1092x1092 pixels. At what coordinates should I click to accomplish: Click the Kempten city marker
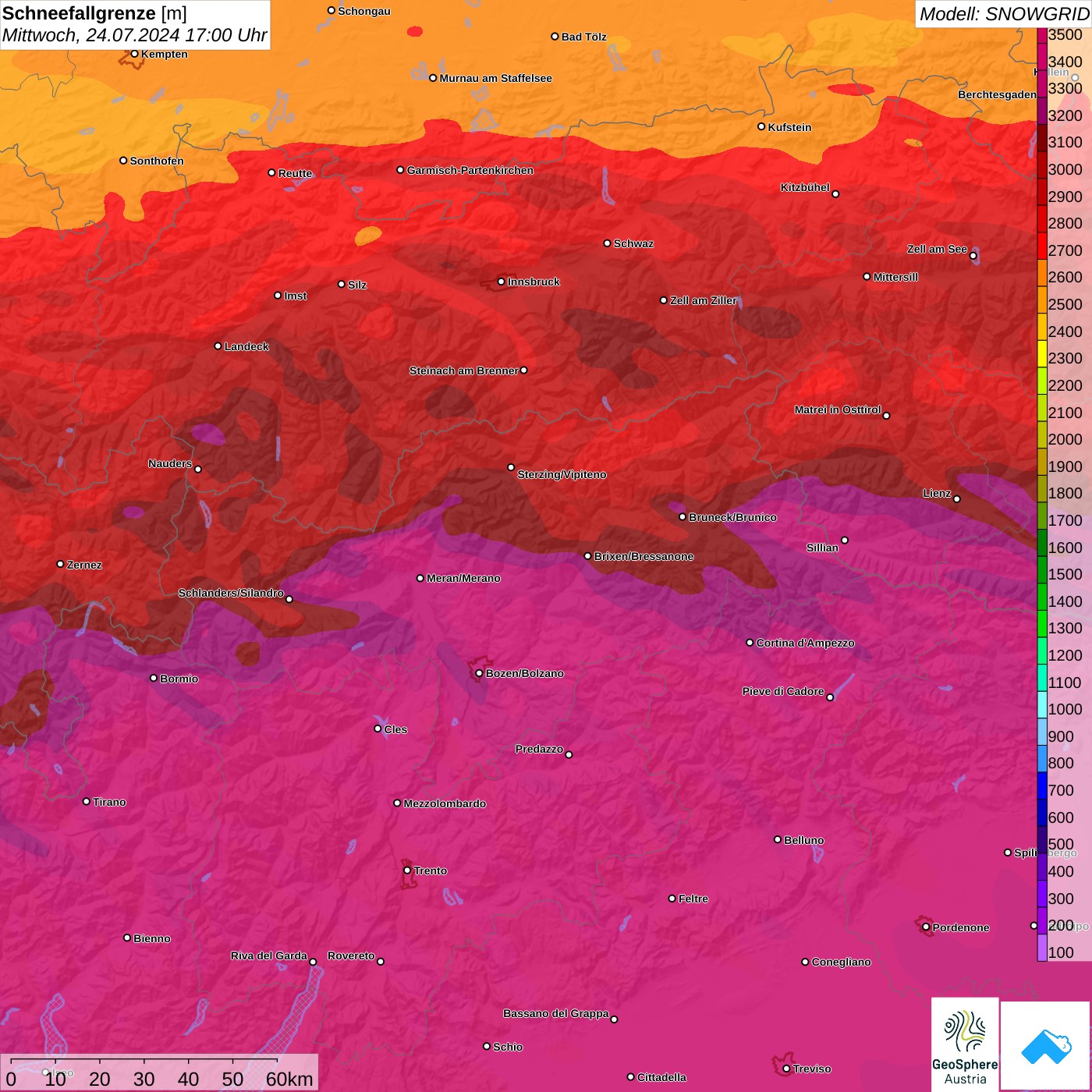[134, 54]
